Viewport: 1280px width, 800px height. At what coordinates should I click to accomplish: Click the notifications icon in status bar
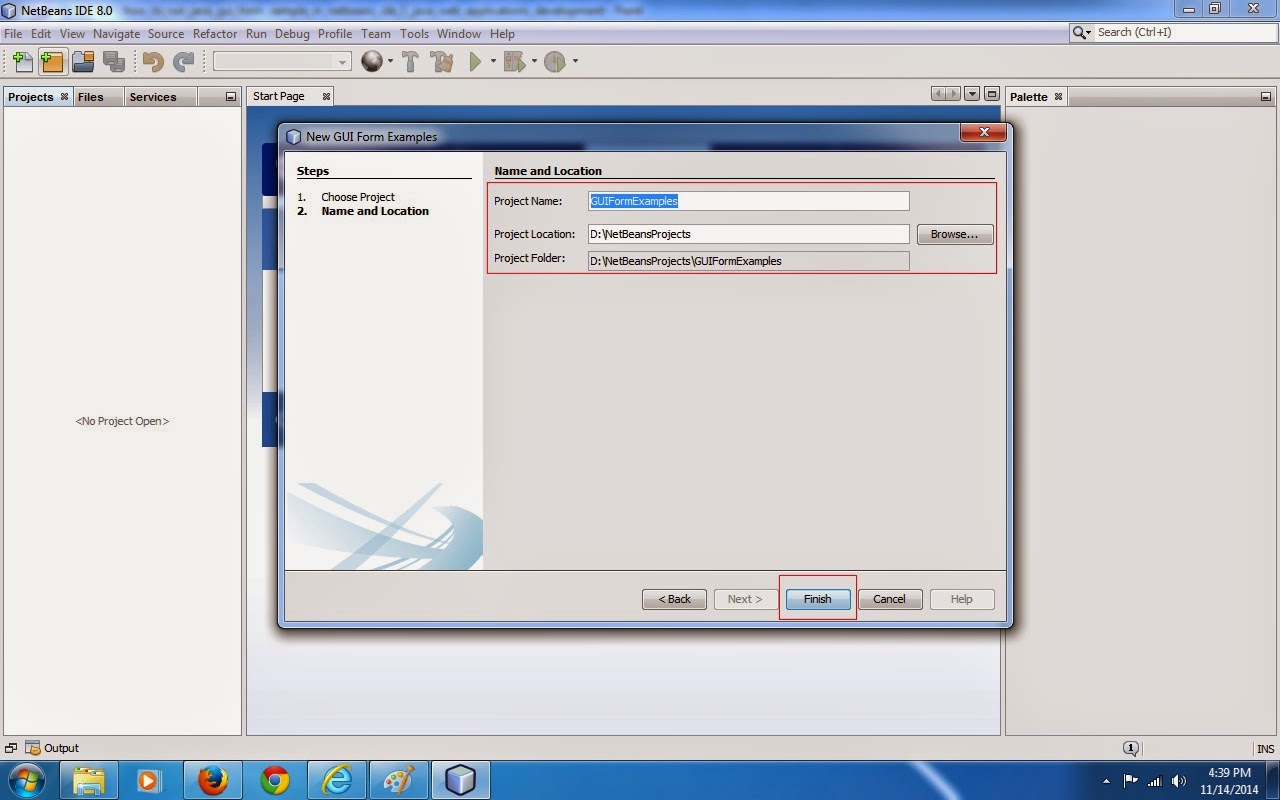click(x=1131, y=748)
